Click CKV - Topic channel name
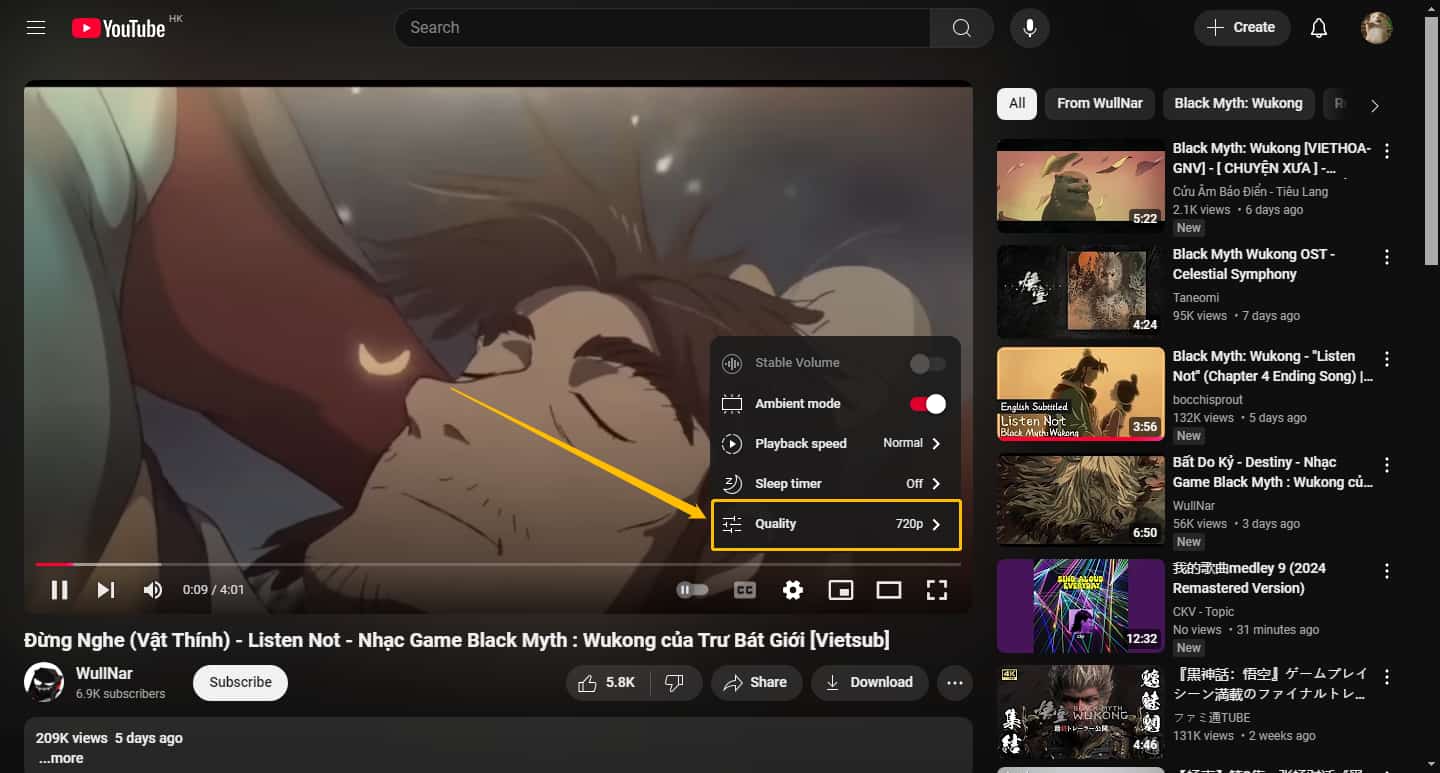Viewport: 1440px width, 773px height. 1203,611
